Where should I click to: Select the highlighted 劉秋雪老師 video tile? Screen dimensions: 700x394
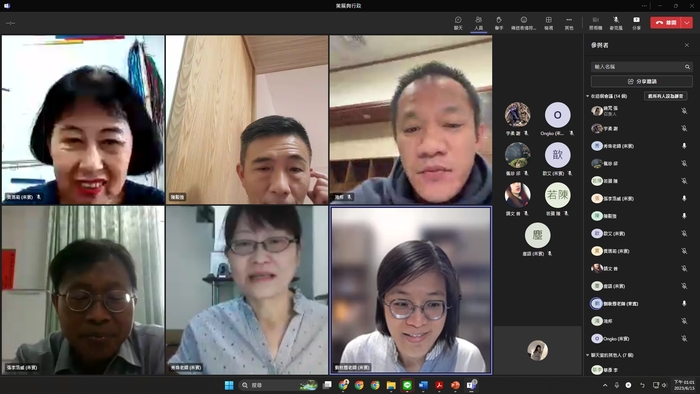[411, 290]
